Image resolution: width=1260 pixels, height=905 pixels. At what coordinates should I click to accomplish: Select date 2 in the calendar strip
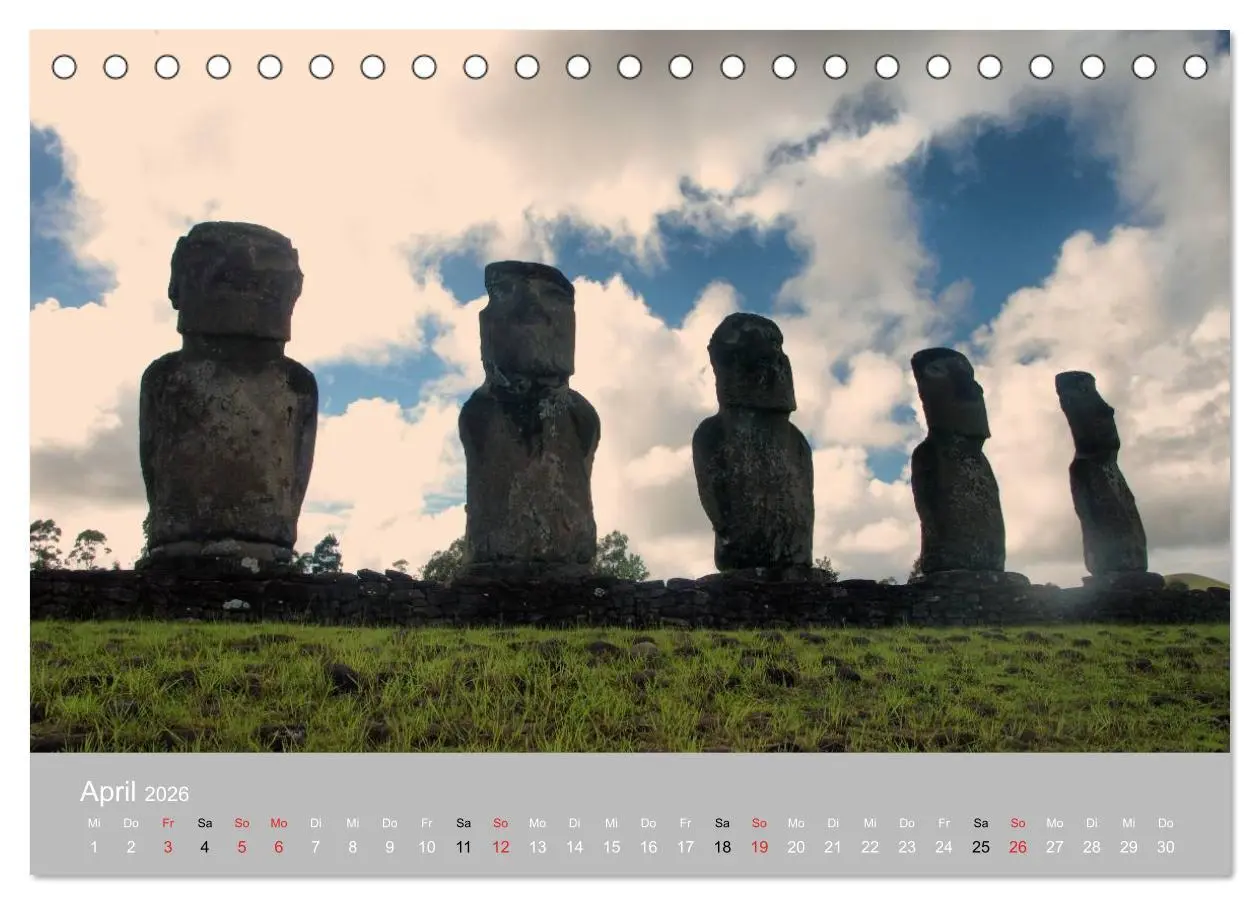point(131,847)
